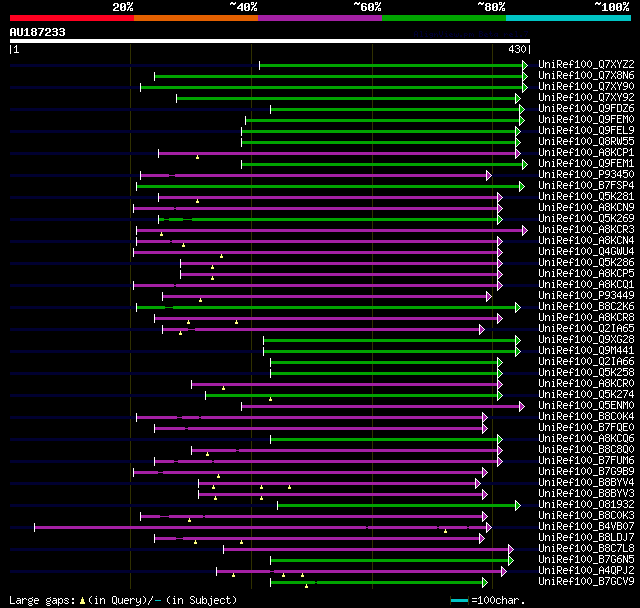Click yellow gap marker on A8KCP1 row
640x608 pixels.
pos(198,157)
